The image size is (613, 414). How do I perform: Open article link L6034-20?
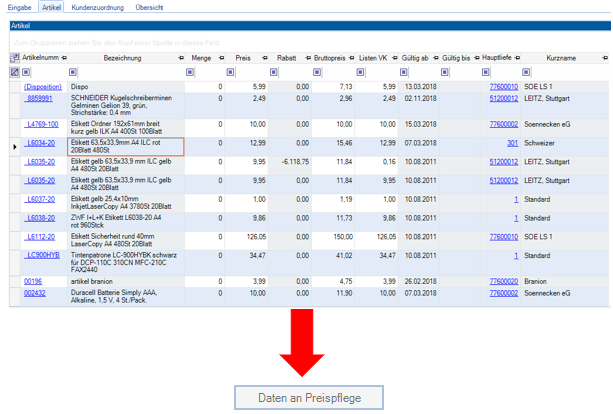[41, 144]
